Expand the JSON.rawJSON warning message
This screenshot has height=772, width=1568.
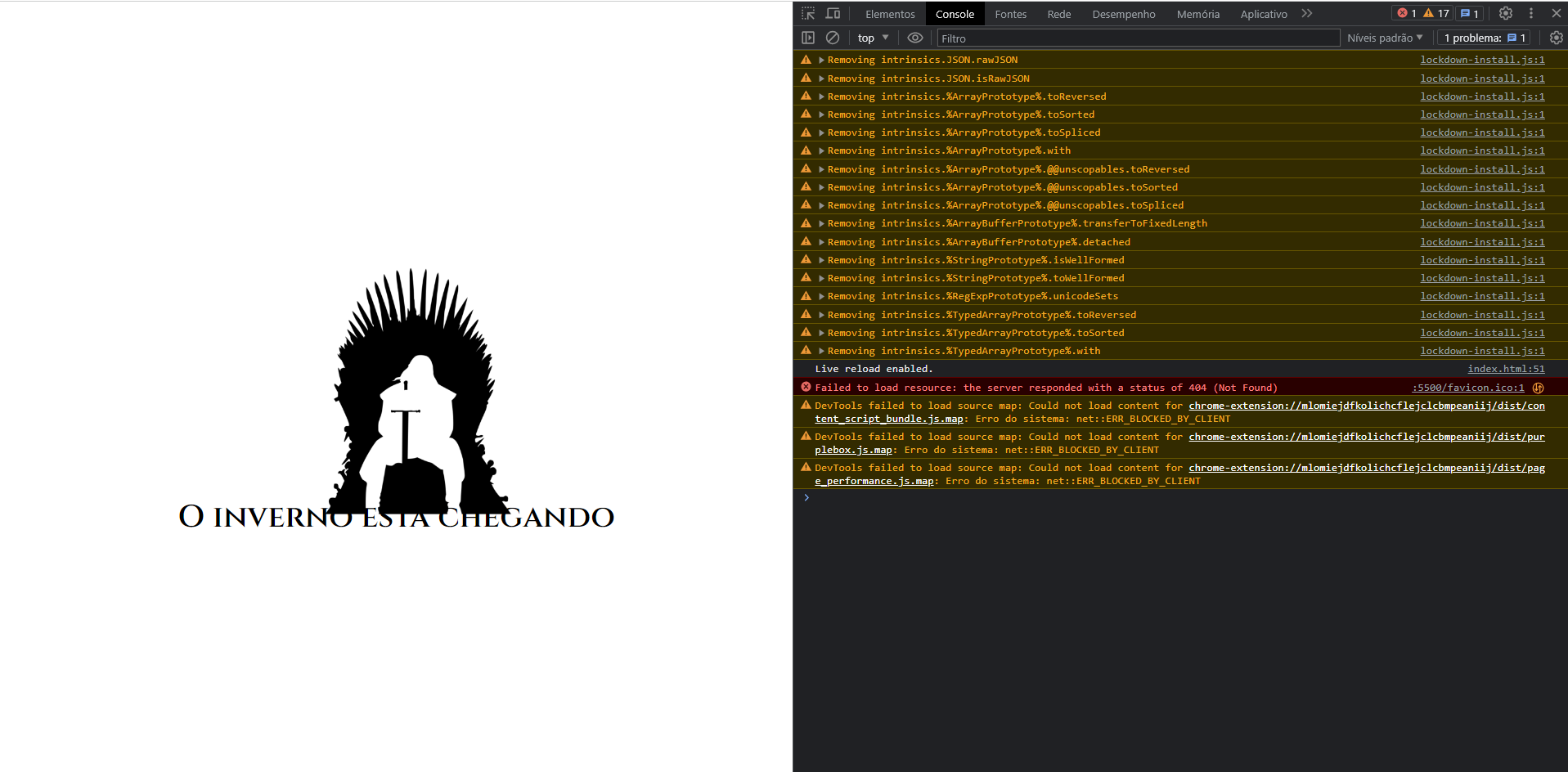[821, 60]
